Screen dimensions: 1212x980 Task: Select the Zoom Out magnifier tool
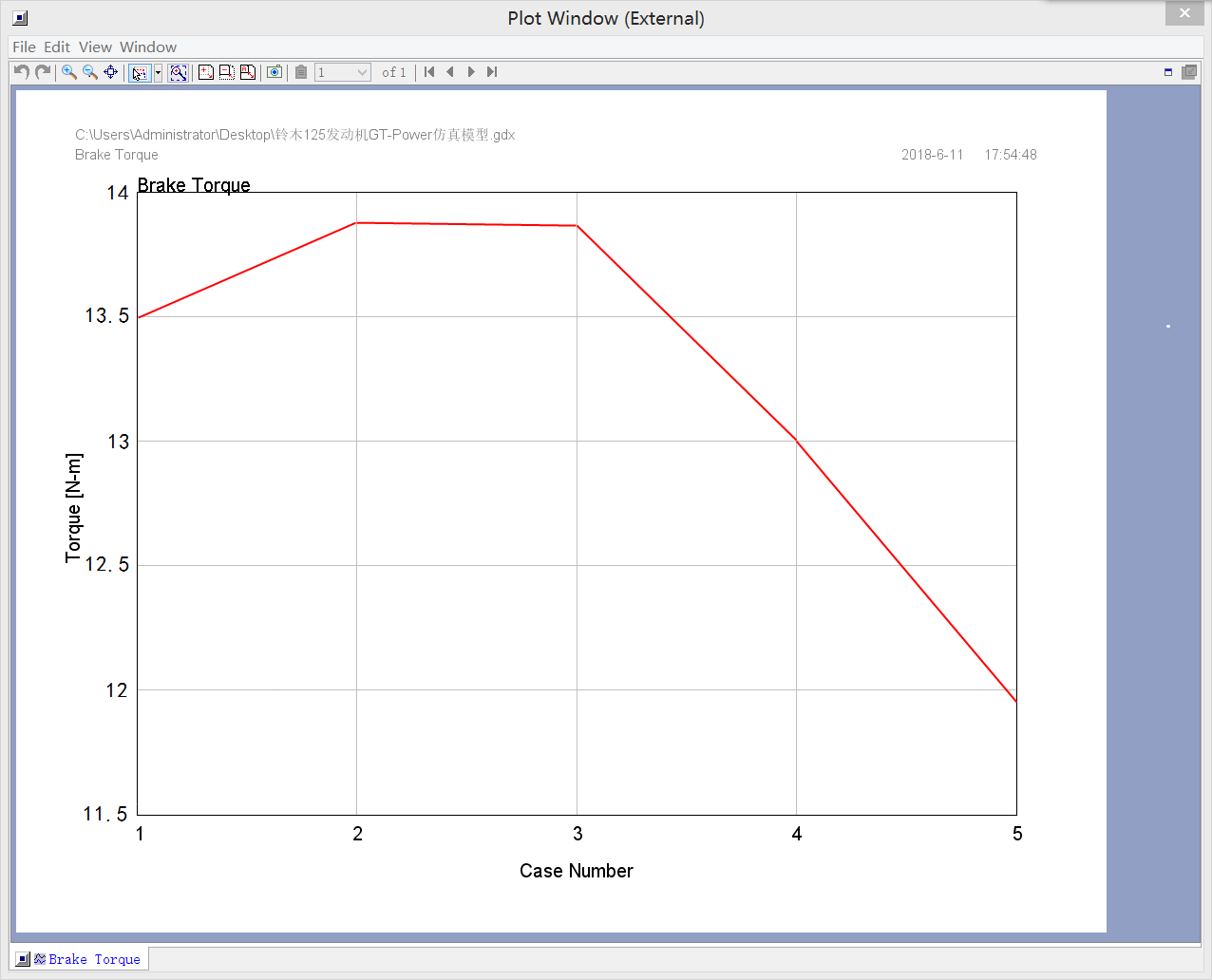(x=90, y=72)
